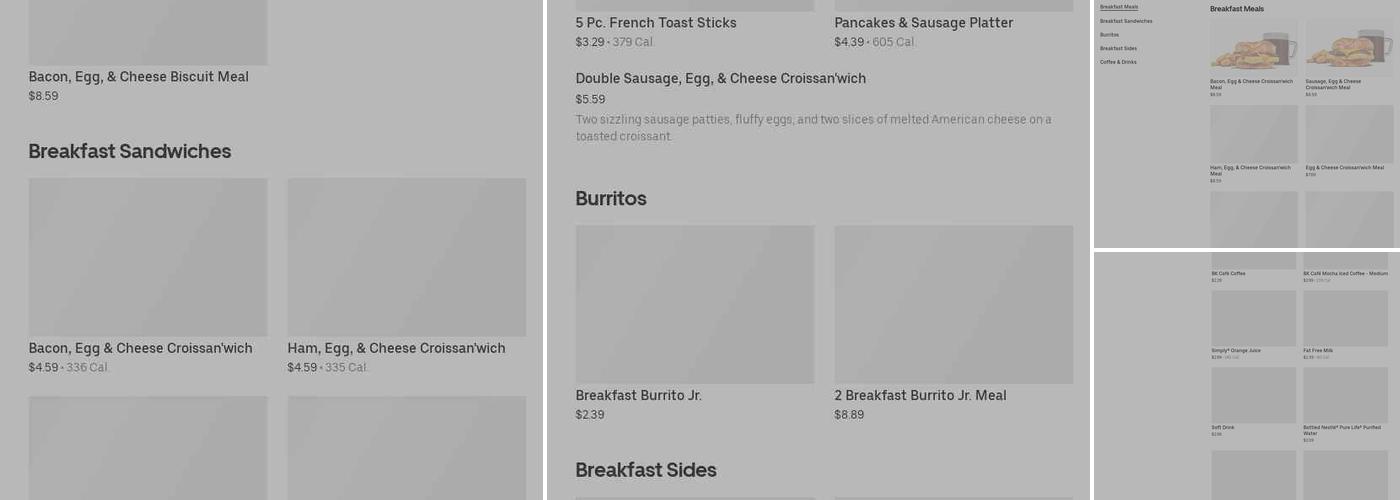Click the Bacon, Egg & Cheese Croissan'wich Meal photo
The width and height of the screenshot is (1400, 500).
(1253, 47)
